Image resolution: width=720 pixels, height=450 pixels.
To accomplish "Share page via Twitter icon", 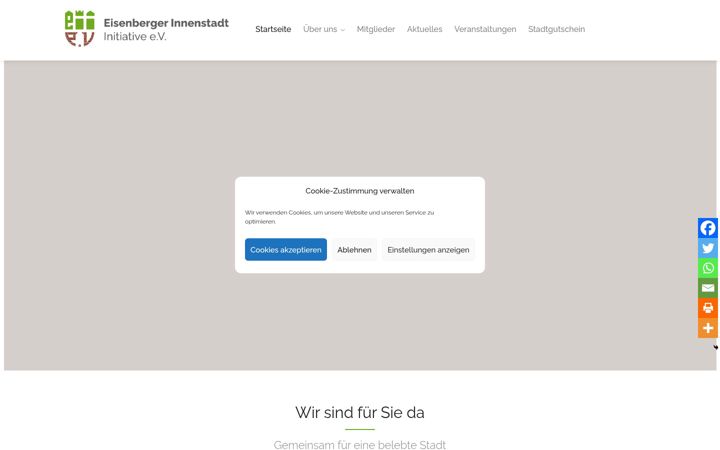I will tap(708, 248).
